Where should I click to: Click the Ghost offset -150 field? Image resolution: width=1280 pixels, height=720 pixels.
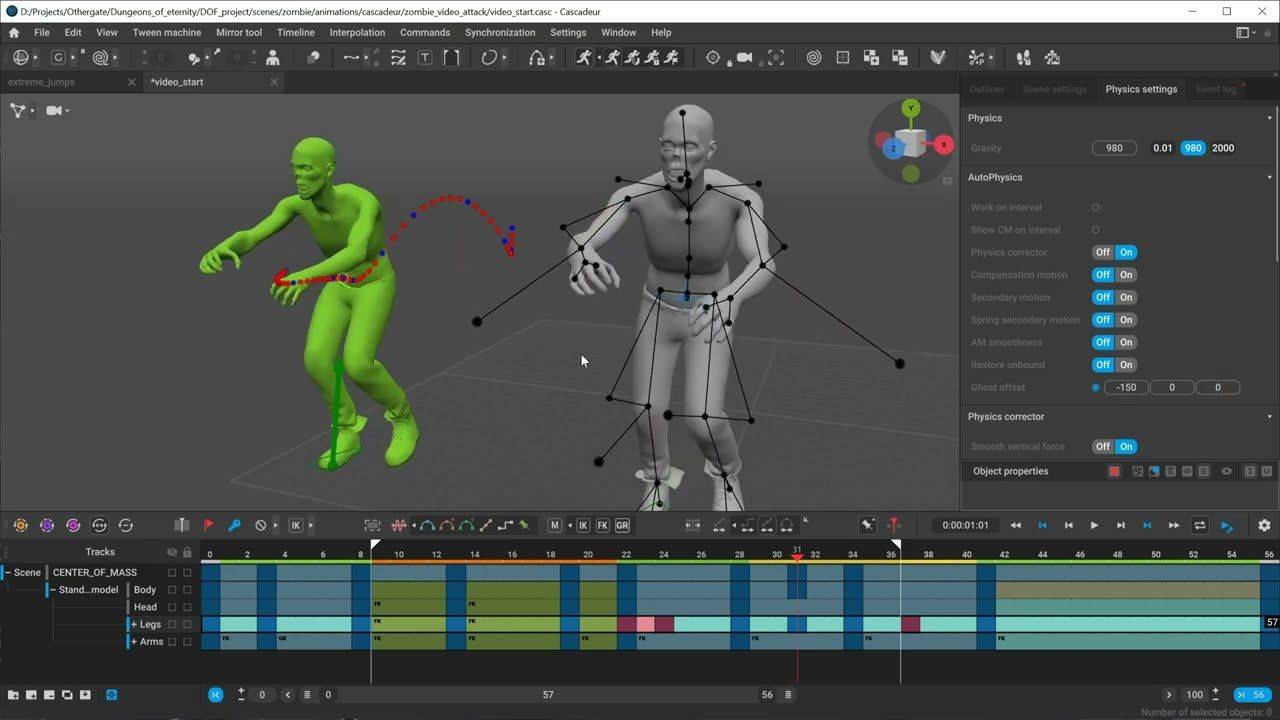(1126, 387)
